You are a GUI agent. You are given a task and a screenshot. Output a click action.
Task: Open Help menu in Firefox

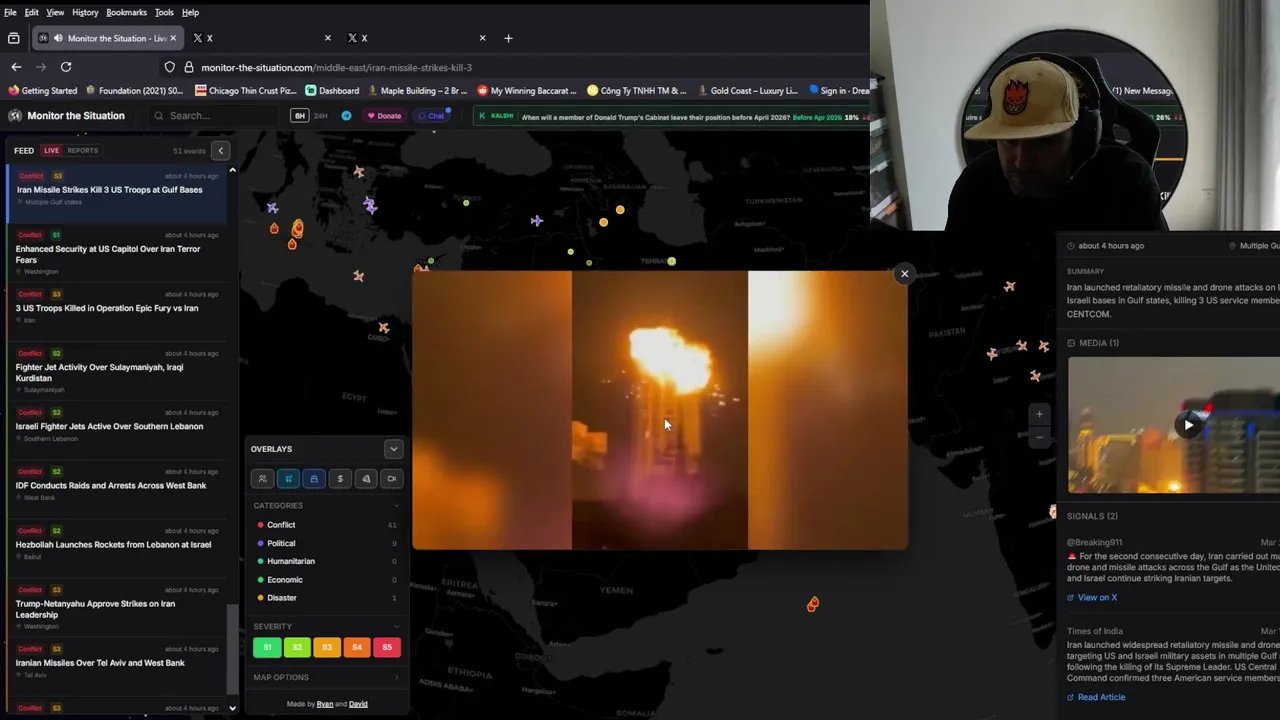(190, 12)
